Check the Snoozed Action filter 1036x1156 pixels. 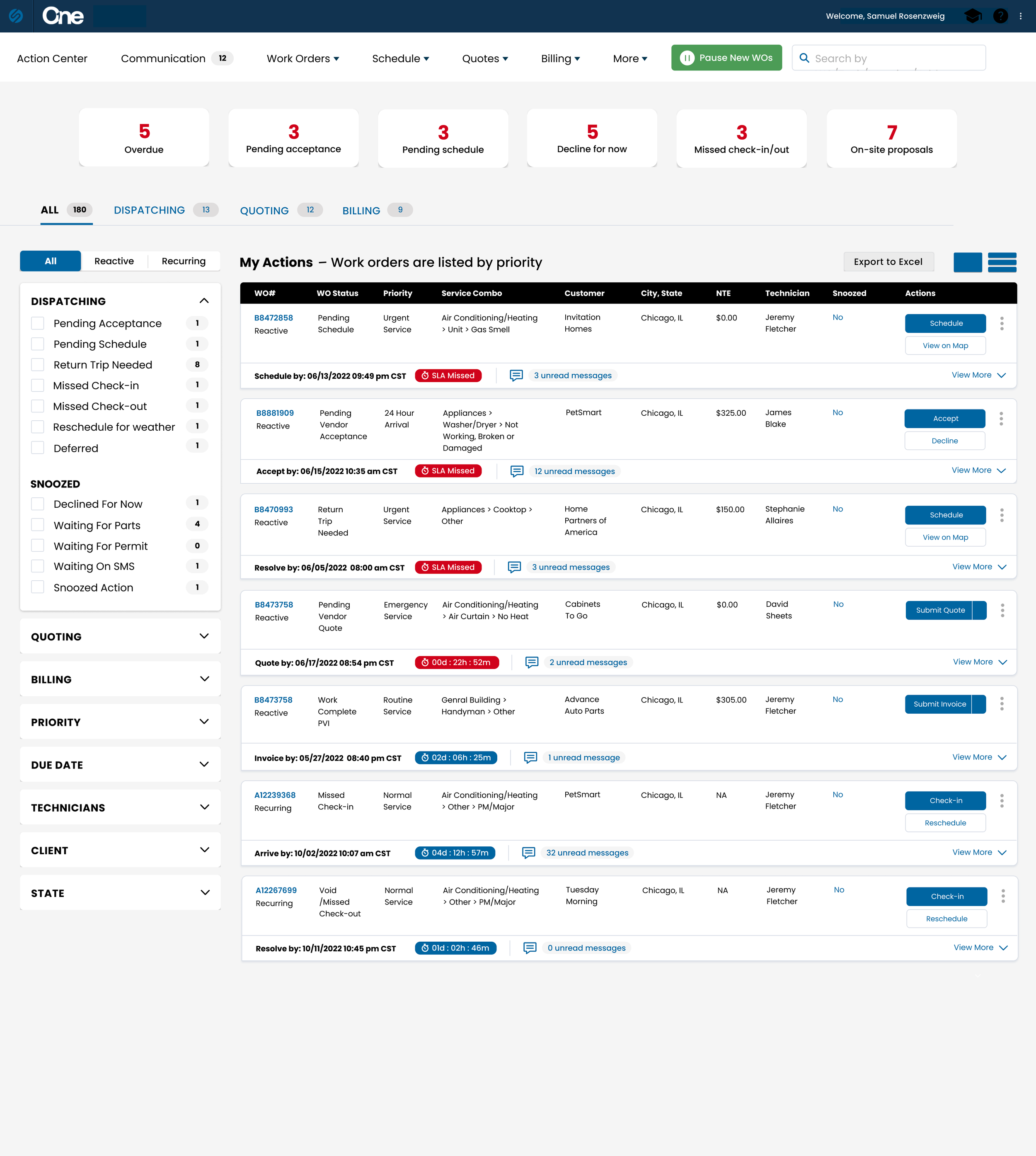click(38, 587)
